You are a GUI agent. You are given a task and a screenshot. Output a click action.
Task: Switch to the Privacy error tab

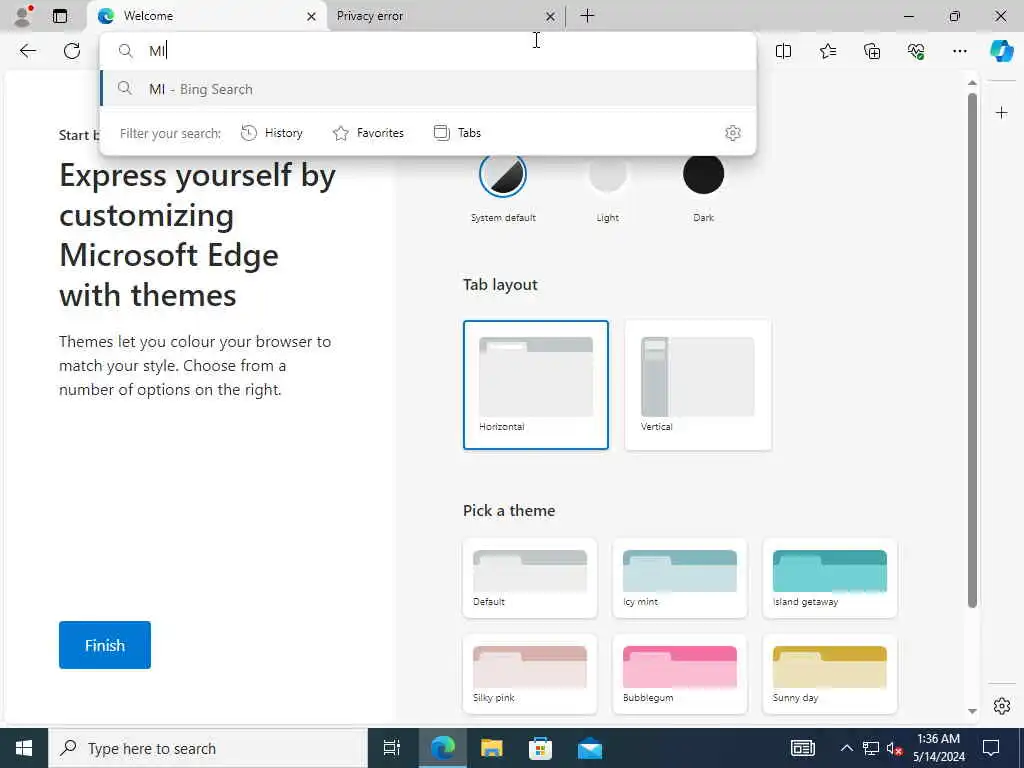pyautogui.click(x=445, y=16)
